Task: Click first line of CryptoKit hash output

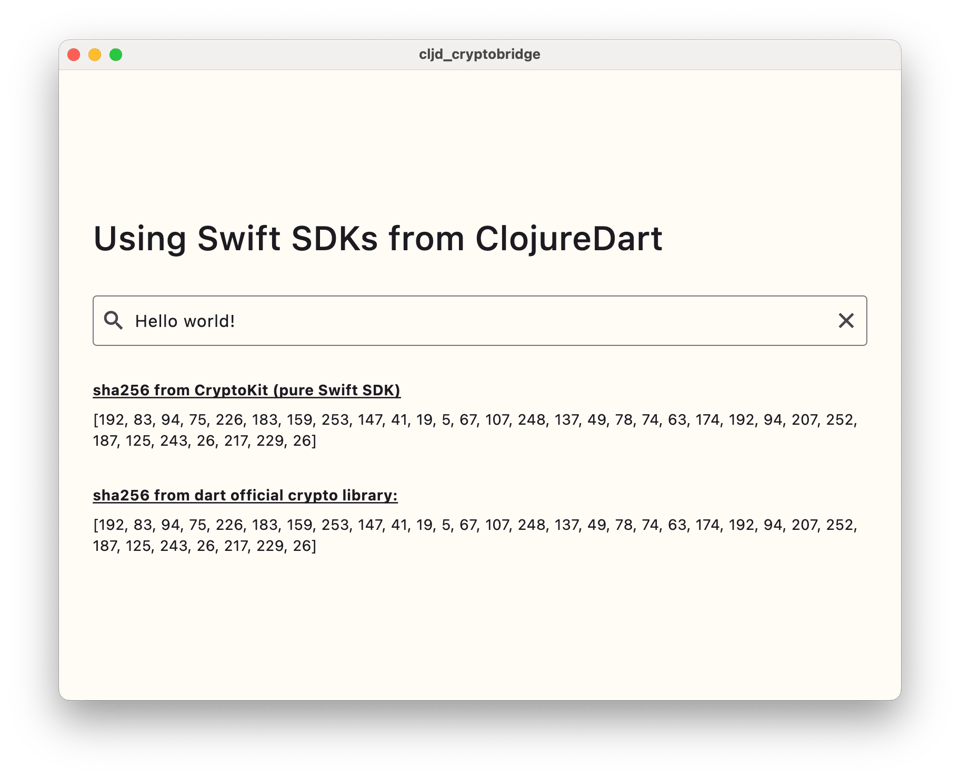Action: [474, 420]
